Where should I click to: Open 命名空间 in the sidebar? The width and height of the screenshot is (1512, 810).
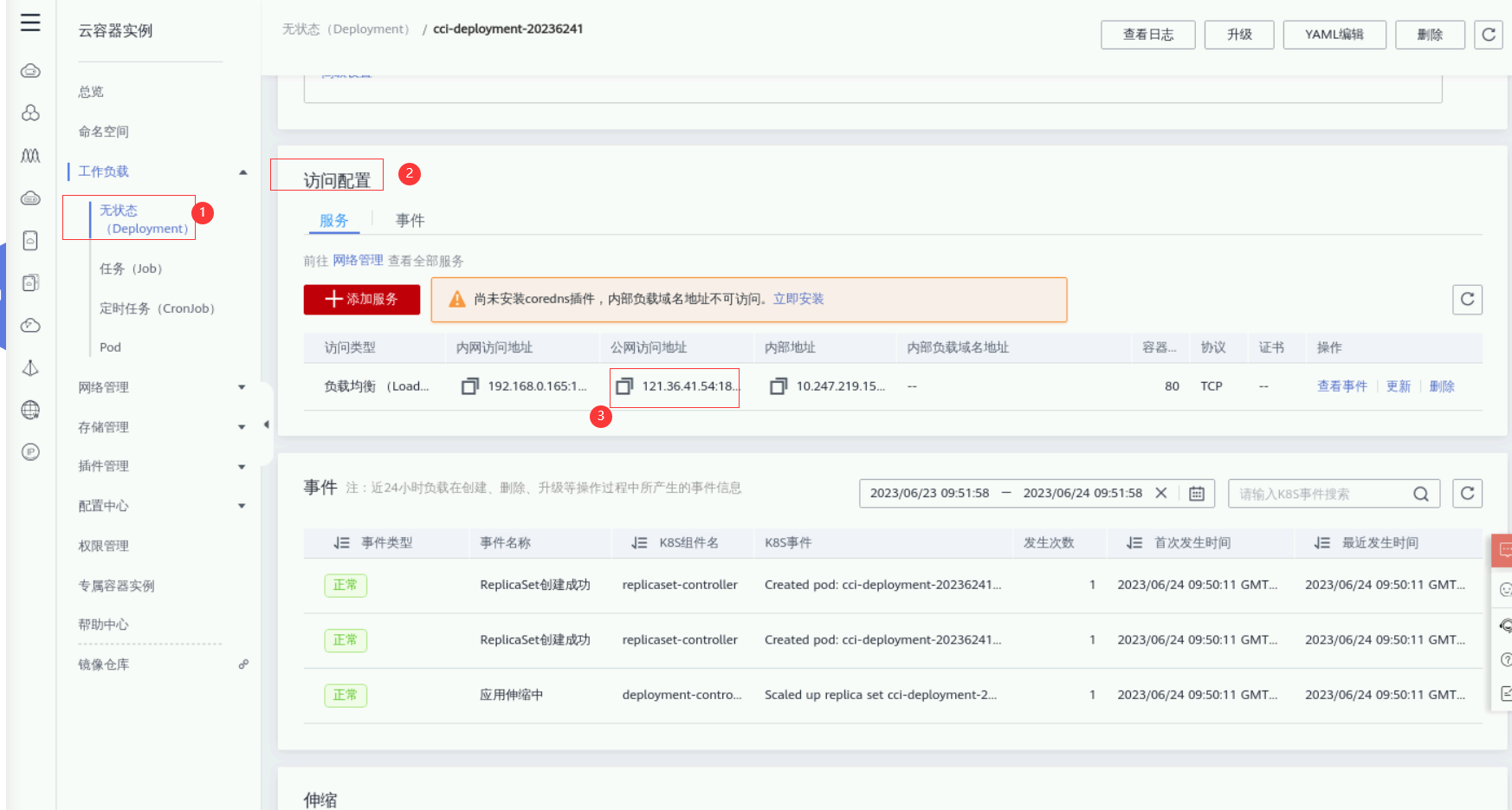click(104, 132)
